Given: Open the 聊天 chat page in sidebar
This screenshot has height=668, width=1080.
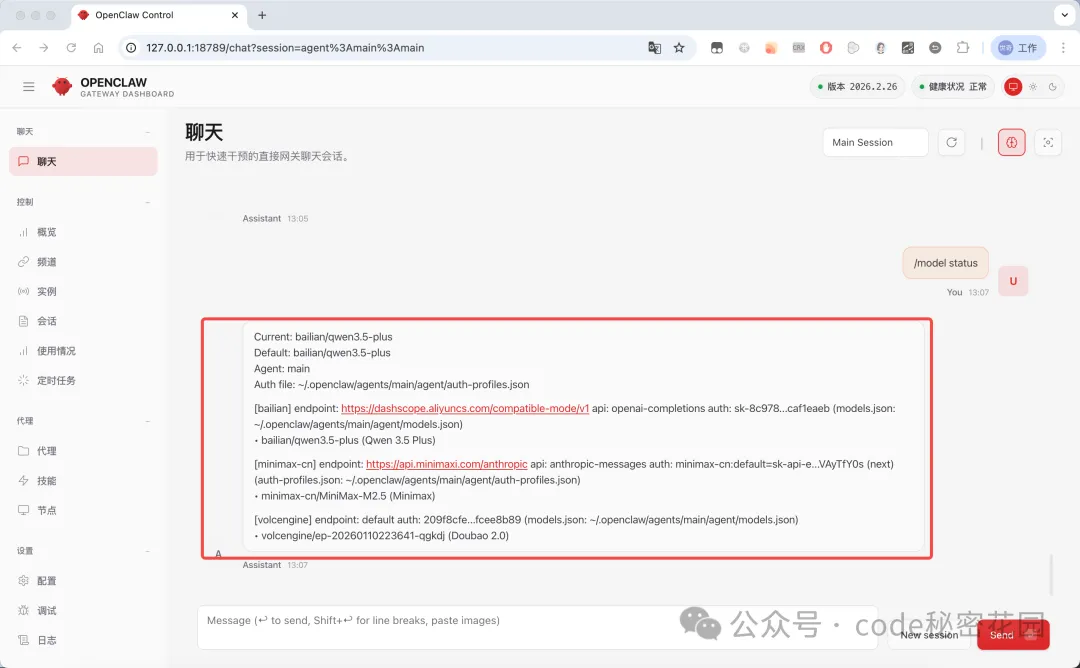Looking at the screenshot, I should click(83, 161).
